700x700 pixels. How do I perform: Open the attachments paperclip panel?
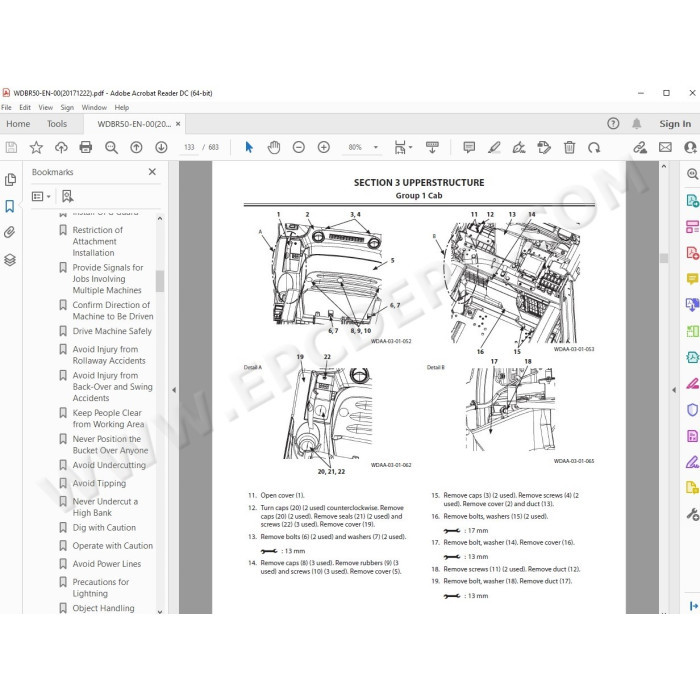(x=9, y=232)
